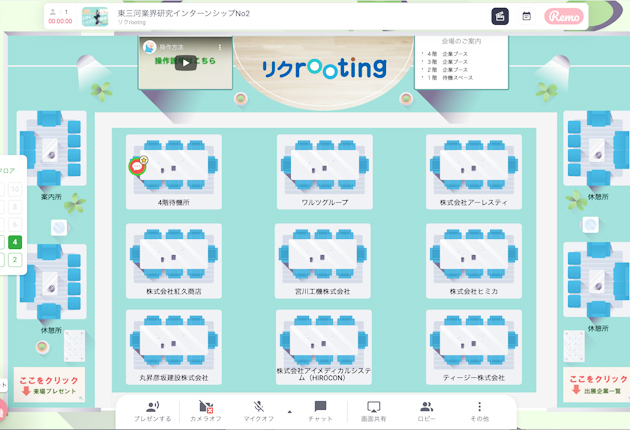Switch to floor 10
This screenshot has width=630, height=430.
click(x=15, y=189)
